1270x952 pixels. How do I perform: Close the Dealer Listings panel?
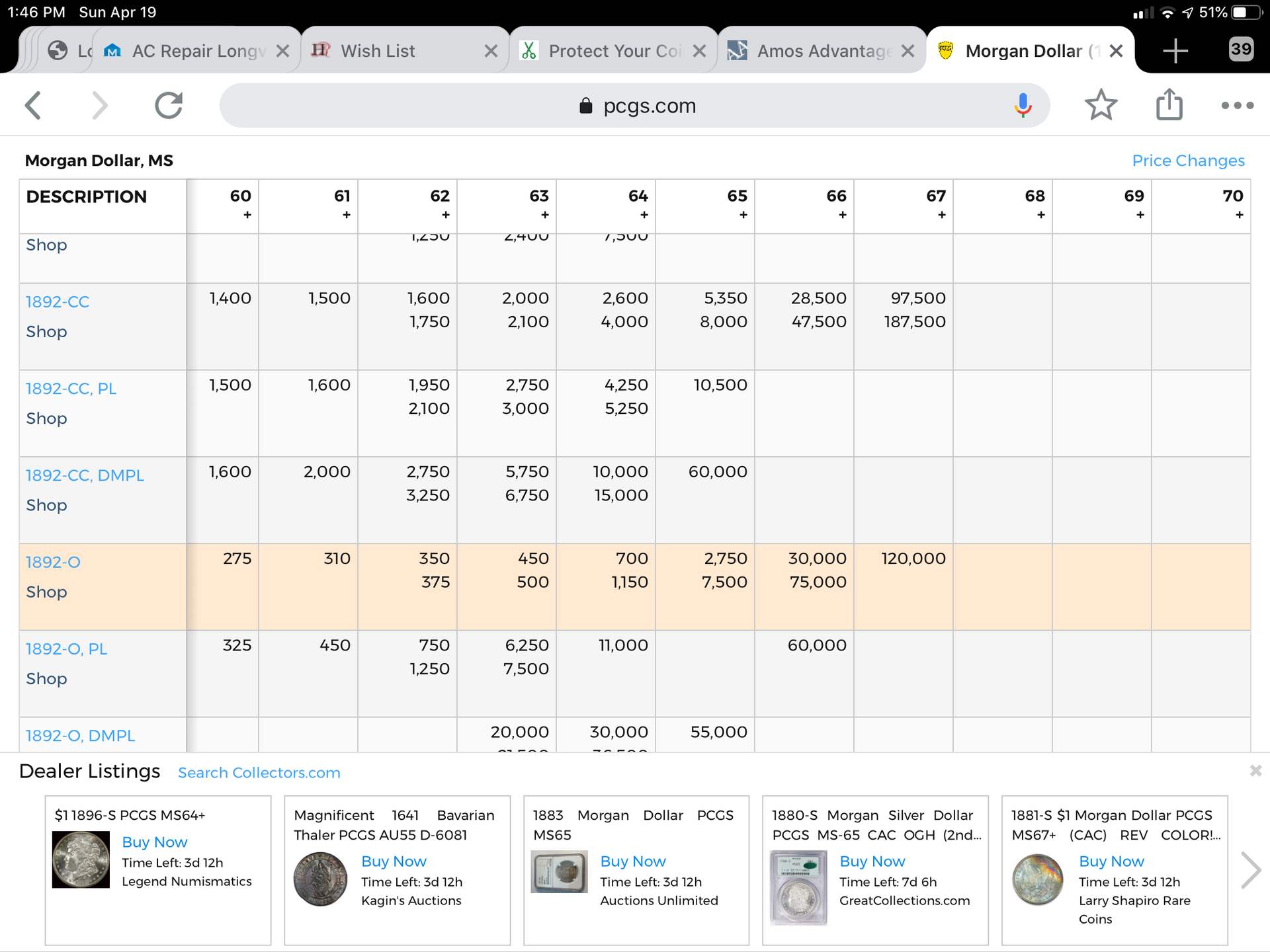1255,771
